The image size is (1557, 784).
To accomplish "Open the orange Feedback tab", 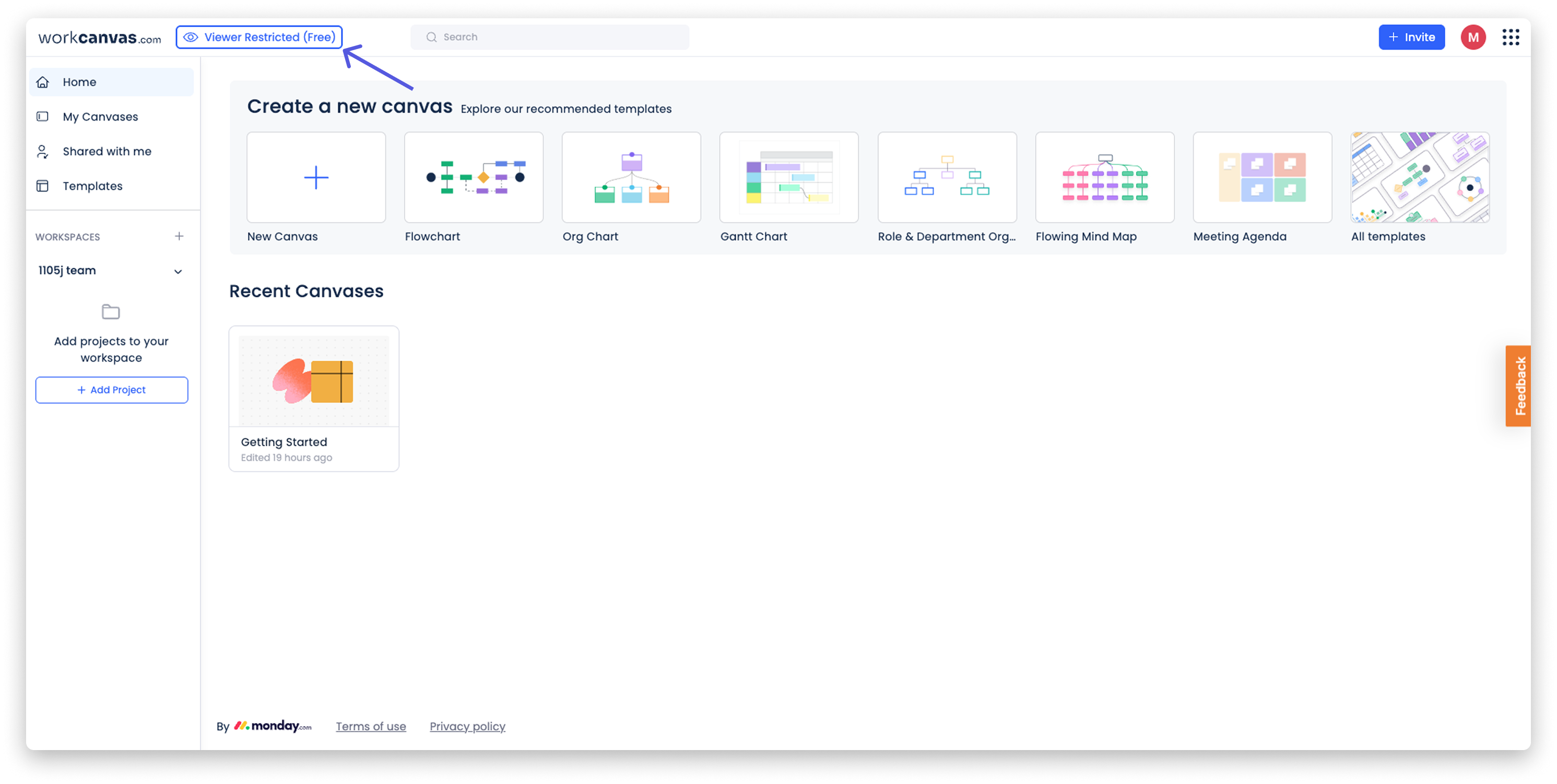I will point(1518,385).
